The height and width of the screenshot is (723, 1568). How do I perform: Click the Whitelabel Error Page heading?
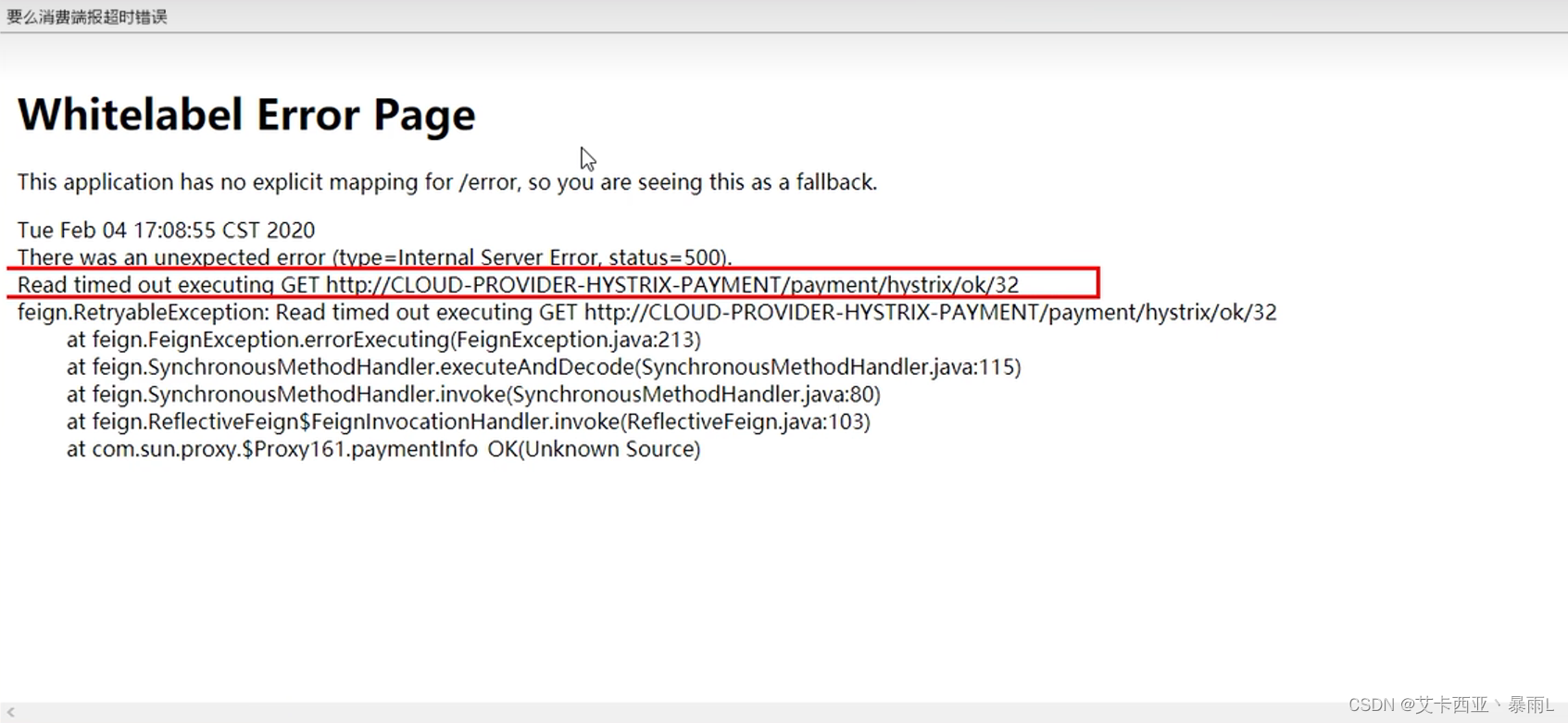click(246, 115)
